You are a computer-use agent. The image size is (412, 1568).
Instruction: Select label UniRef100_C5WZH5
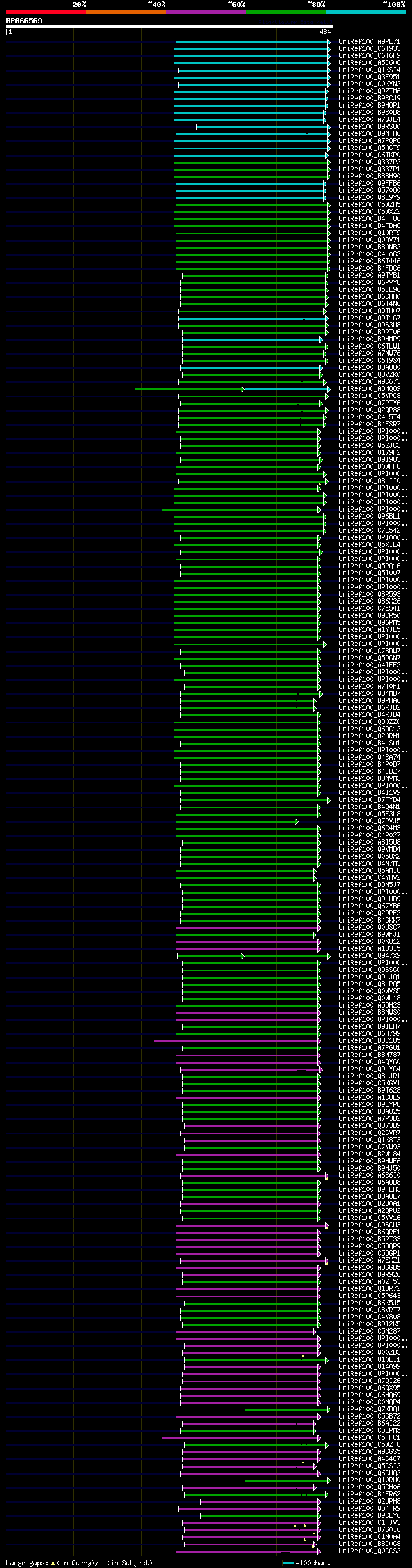click(370, 204)
